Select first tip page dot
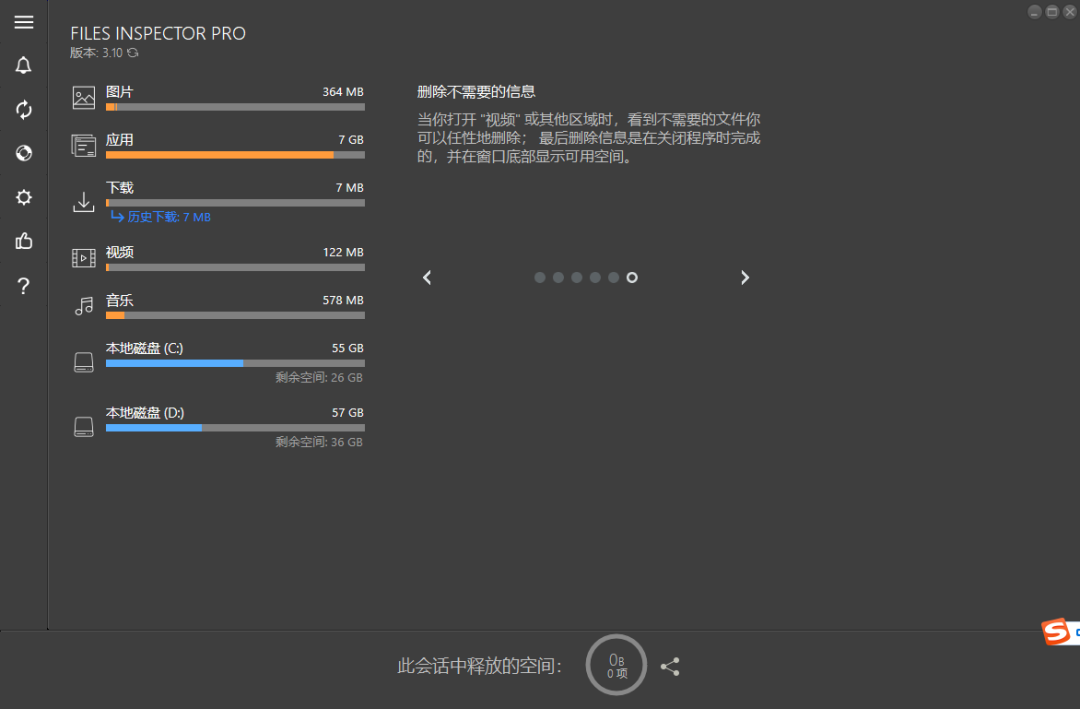The image size is (1080, 709). coord(540,278)
